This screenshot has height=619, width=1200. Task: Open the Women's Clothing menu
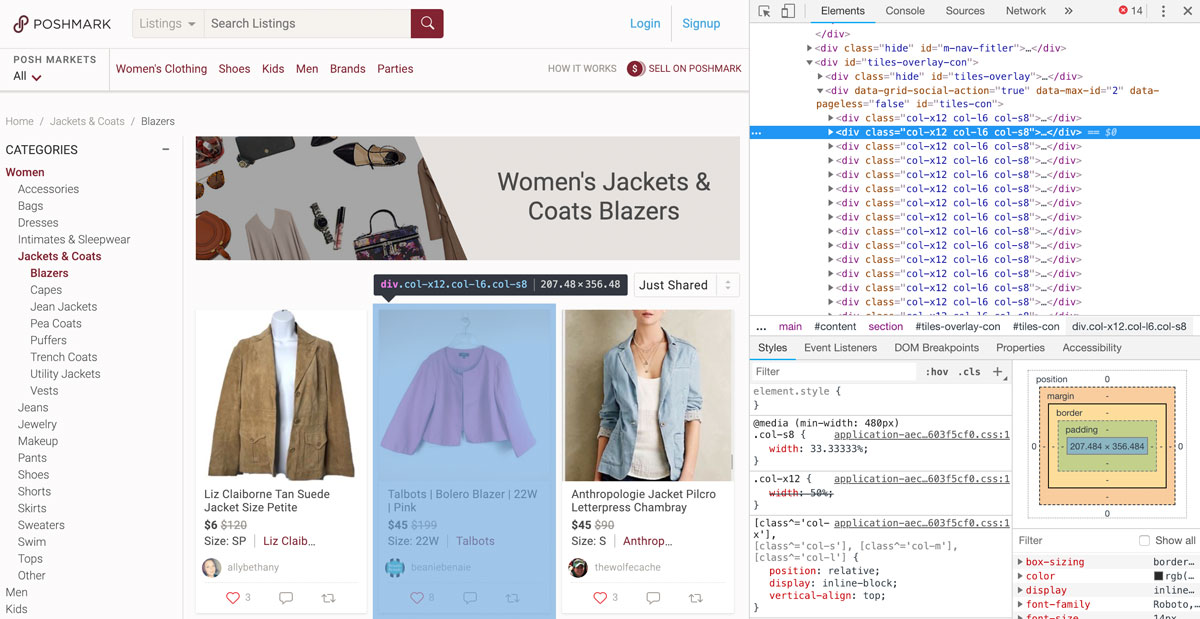(x=161, y=69)
